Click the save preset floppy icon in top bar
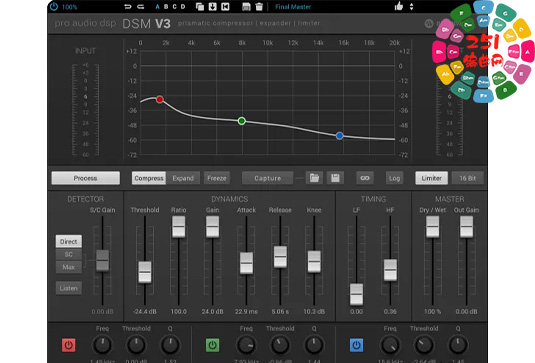535x363 pixels. point(246,6)
